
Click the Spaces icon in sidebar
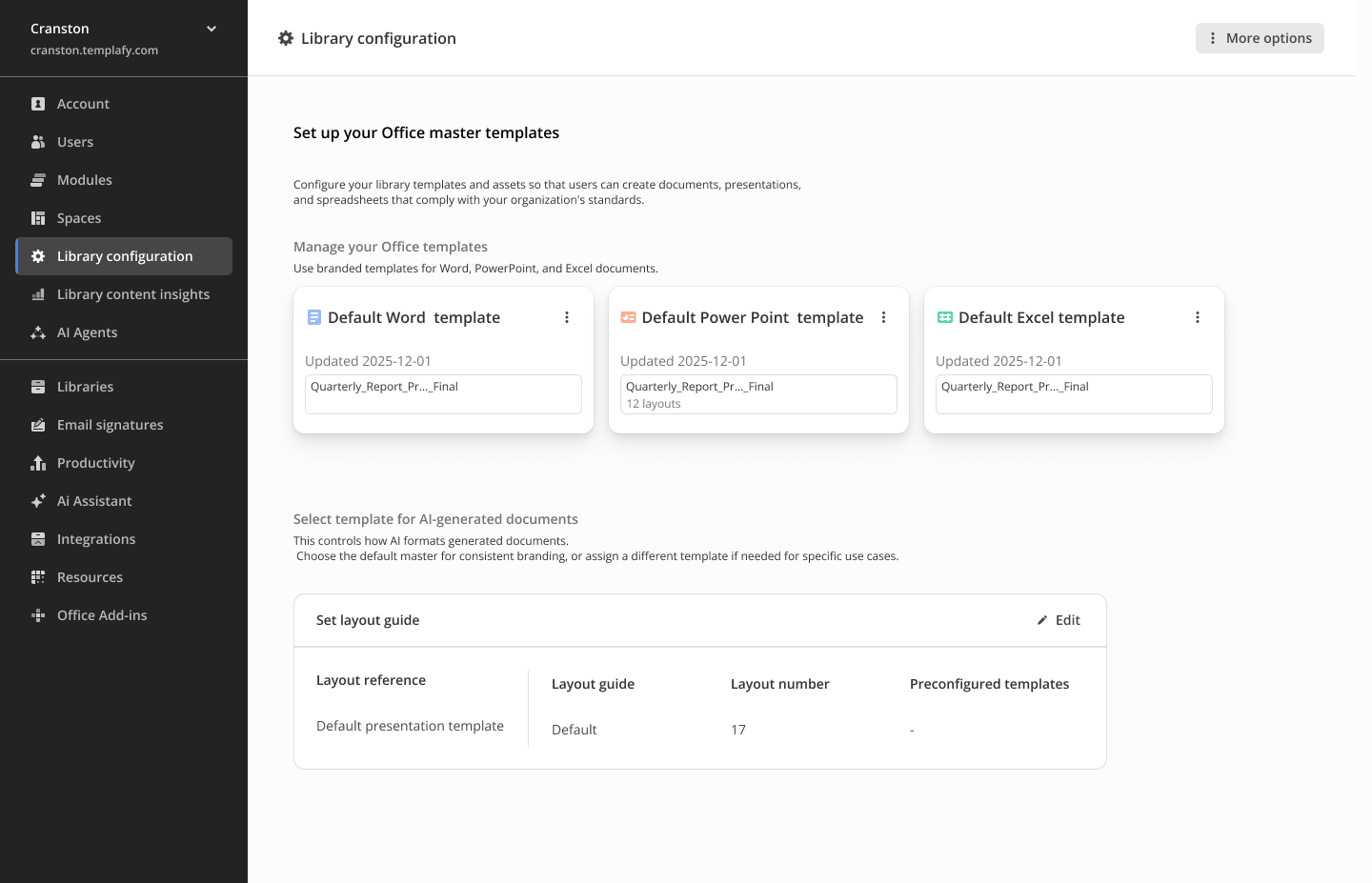(x=38, y=218)
